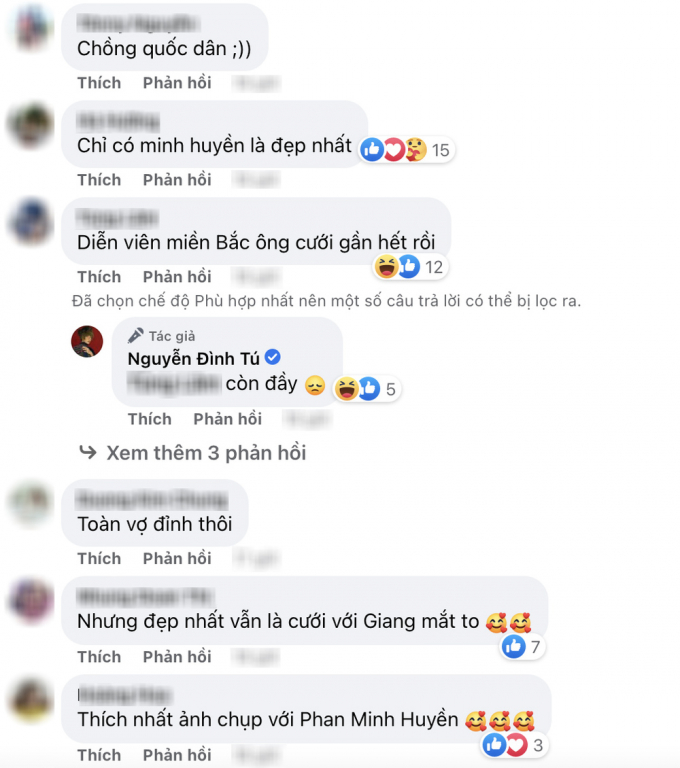Click Phản hồi under 'Diễn viên miền Bắc' comment
The width and height of the screenshot is (680, 768).
177,277
